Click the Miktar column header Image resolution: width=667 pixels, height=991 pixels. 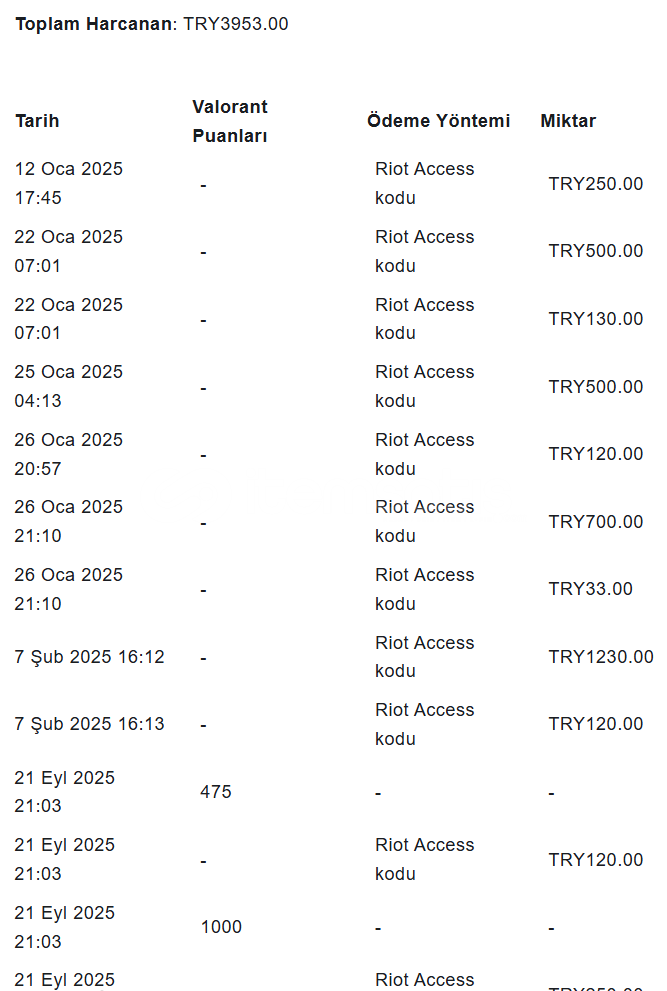coord(568,121)
